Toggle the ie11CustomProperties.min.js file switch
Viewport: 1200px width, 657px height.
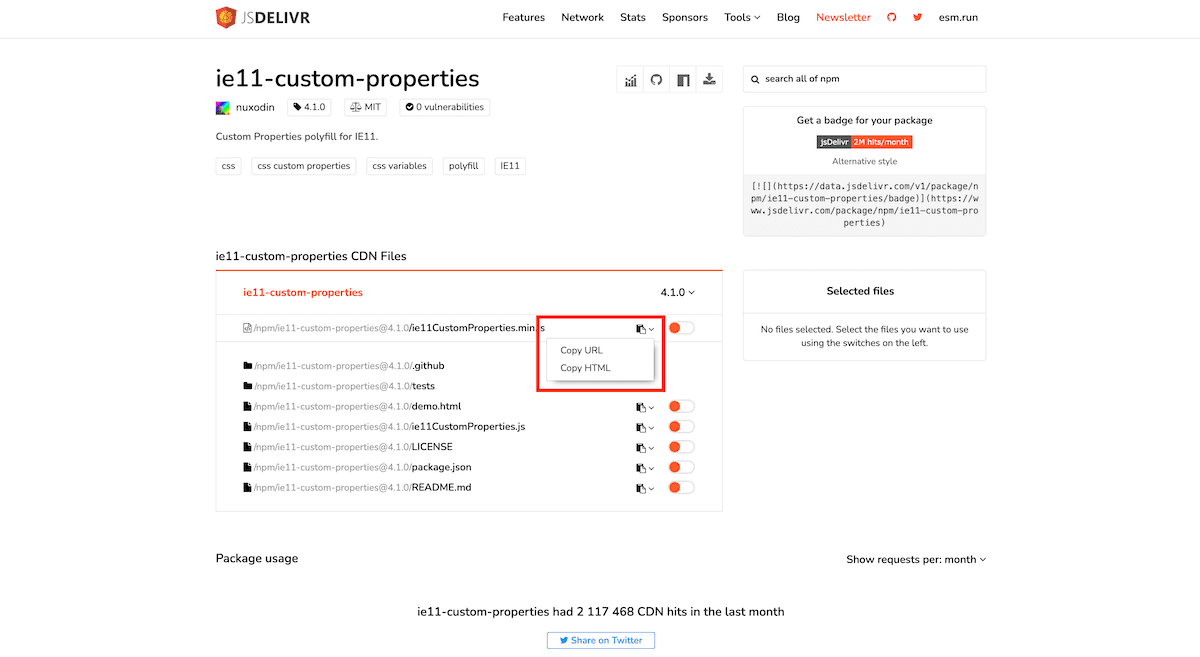click(x=681, y=328)
